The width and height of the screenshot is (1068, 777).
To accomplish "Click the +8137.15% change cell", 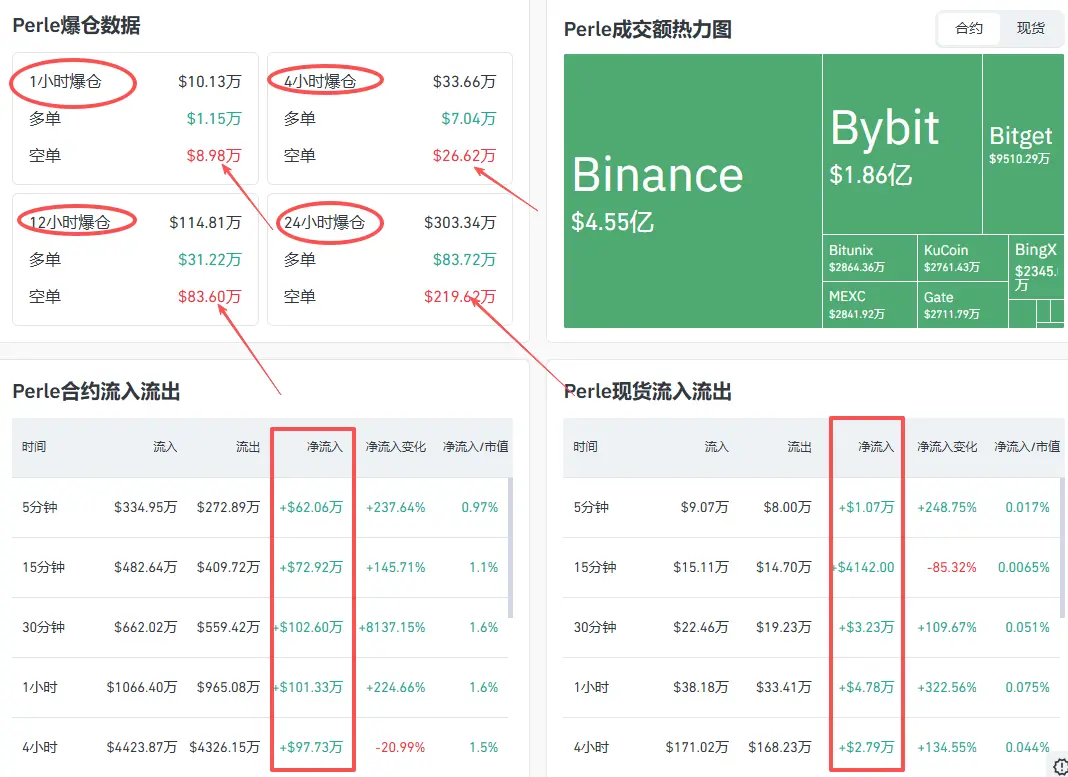I will 392,627.
